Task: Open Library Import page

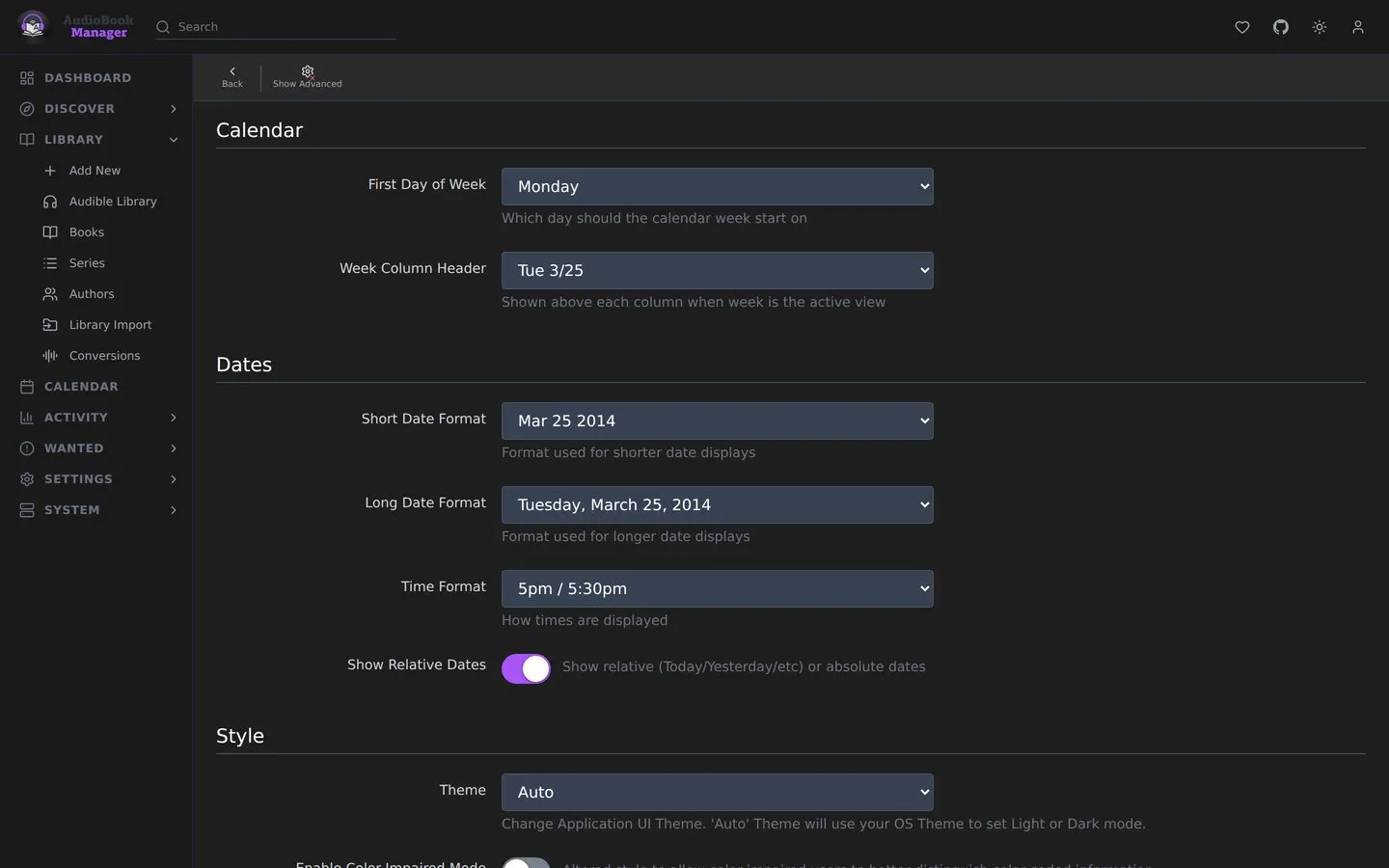Action: [110, 325]
